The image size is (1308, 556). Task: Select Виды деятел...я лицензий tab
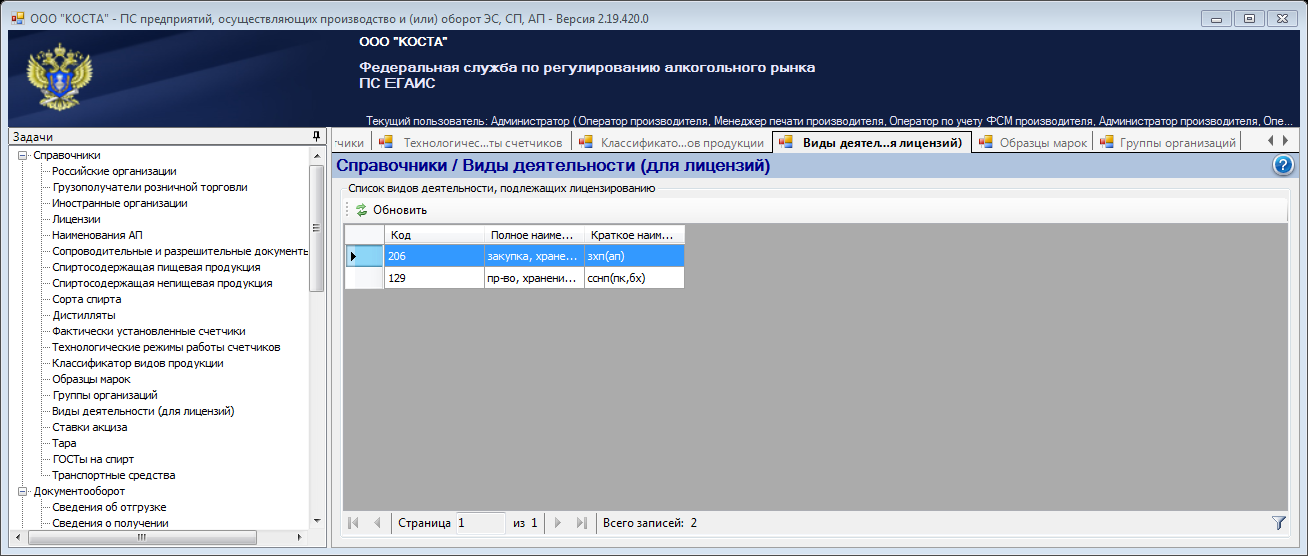[871, 142]
